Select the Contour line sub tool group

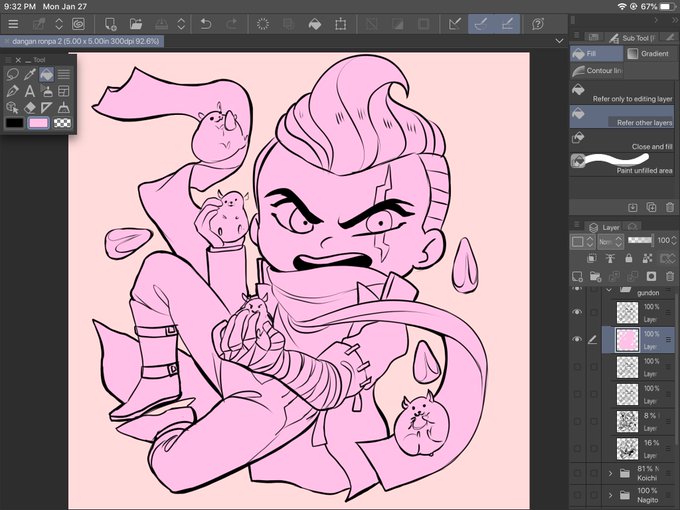coord(597,71)
